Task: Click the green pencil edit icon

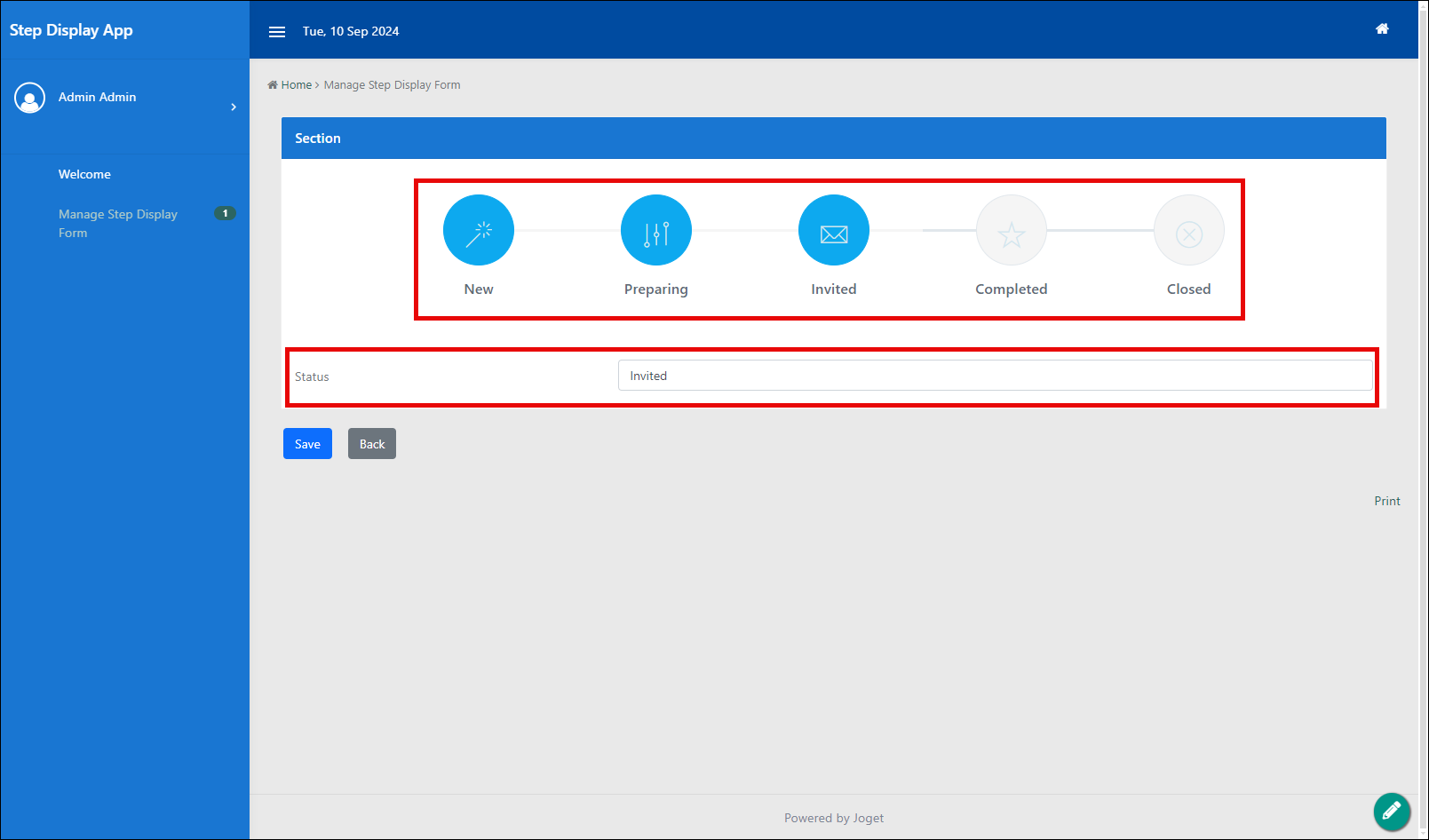Action: pos(1392,811)
